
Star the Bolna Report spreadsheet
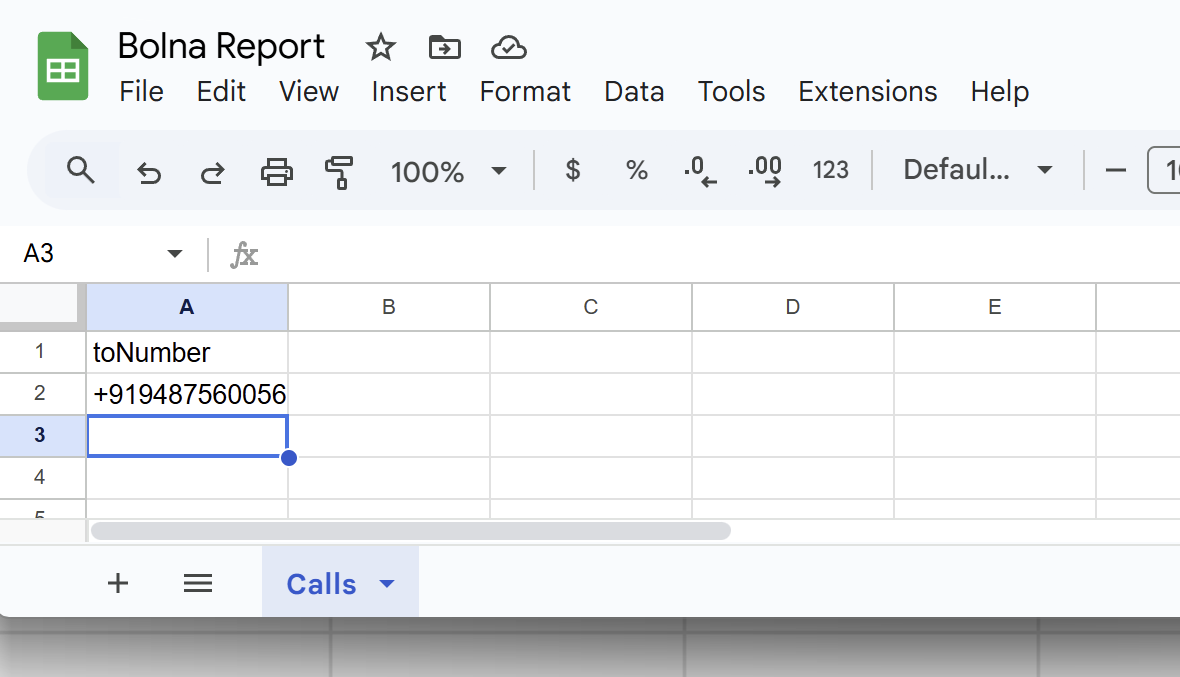[x=380, y=47]
